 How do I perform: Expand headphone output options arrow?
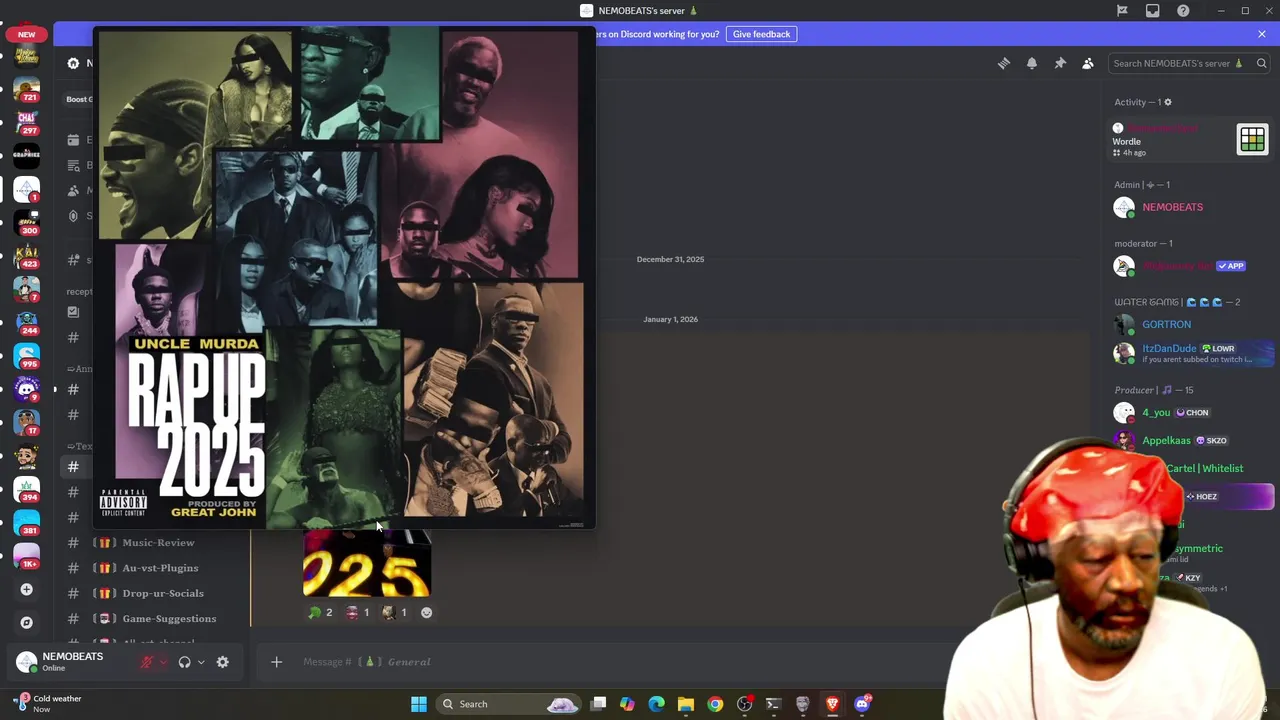click(201, 662)
